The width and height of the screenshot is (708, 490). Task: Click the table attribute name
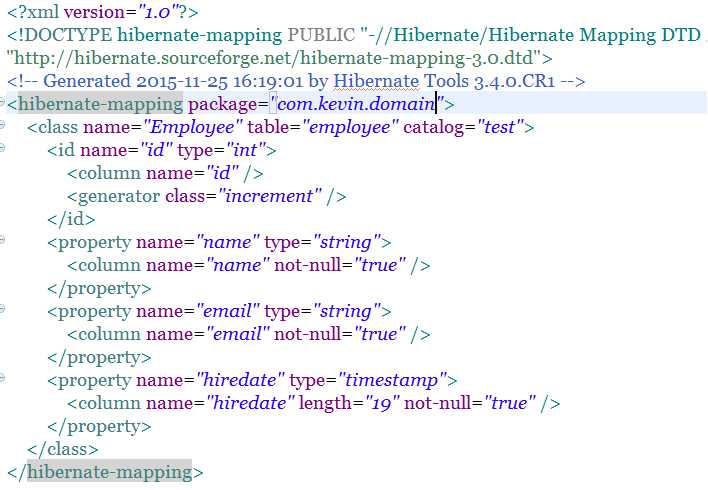click(x=269, y=127)
